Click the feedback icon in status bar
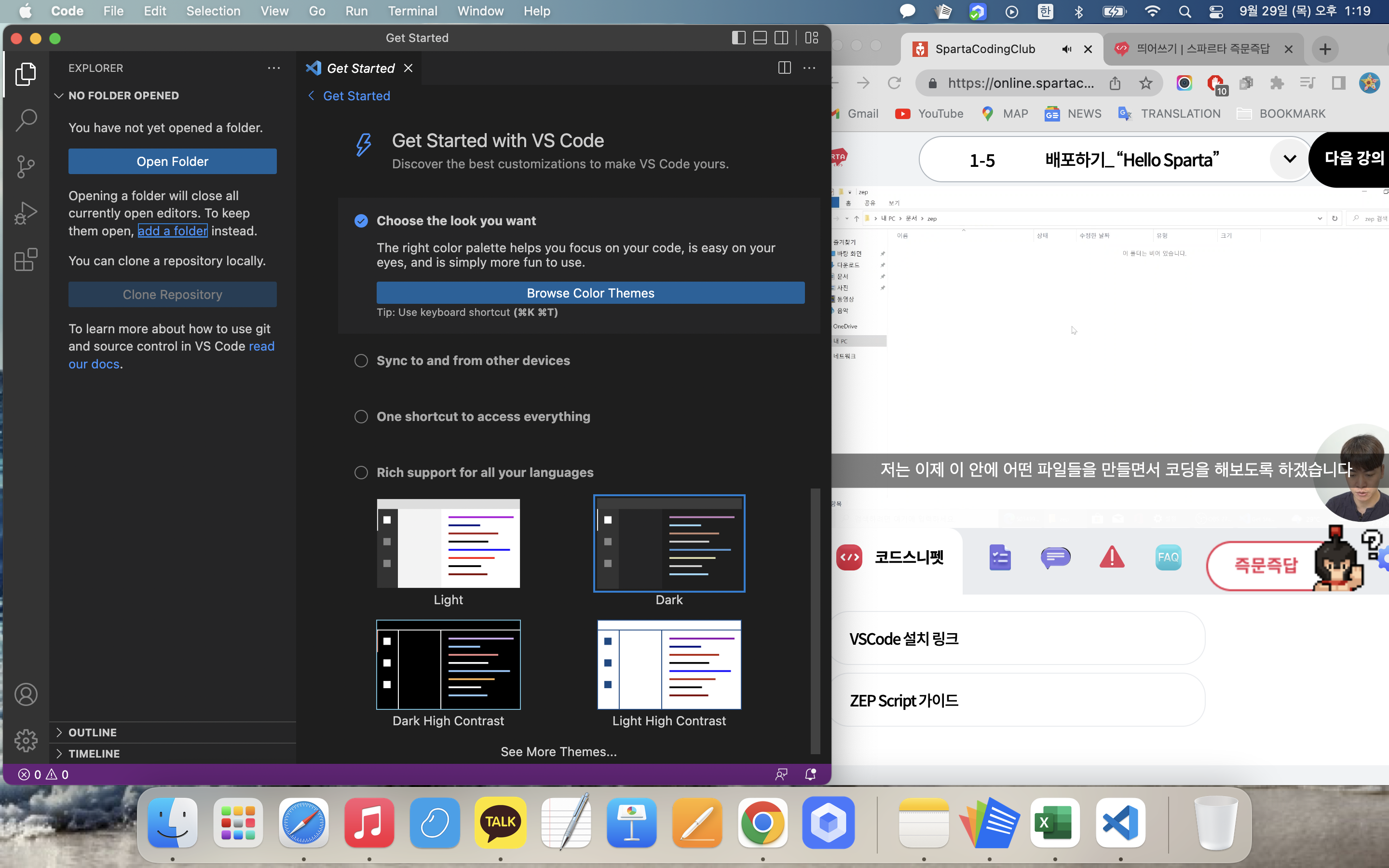 pyautogui.click(x=781, y=774)
